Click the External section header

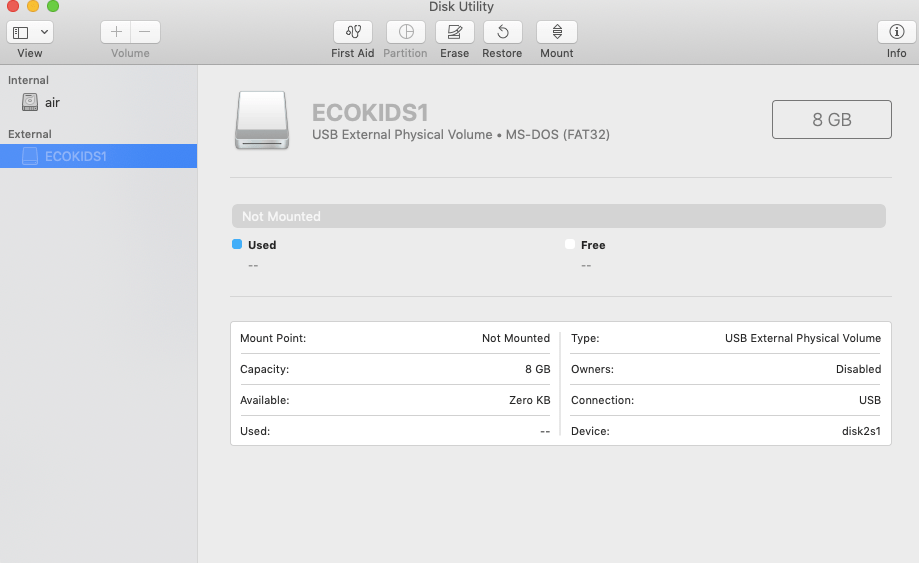(30, 134)
